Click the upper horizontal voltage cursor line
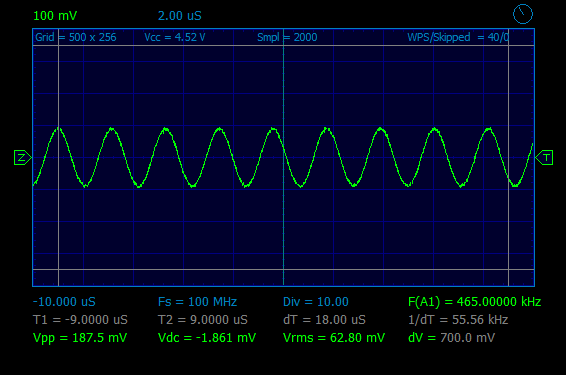Screen dimensions: 566x375 click(x=283, y=45)
